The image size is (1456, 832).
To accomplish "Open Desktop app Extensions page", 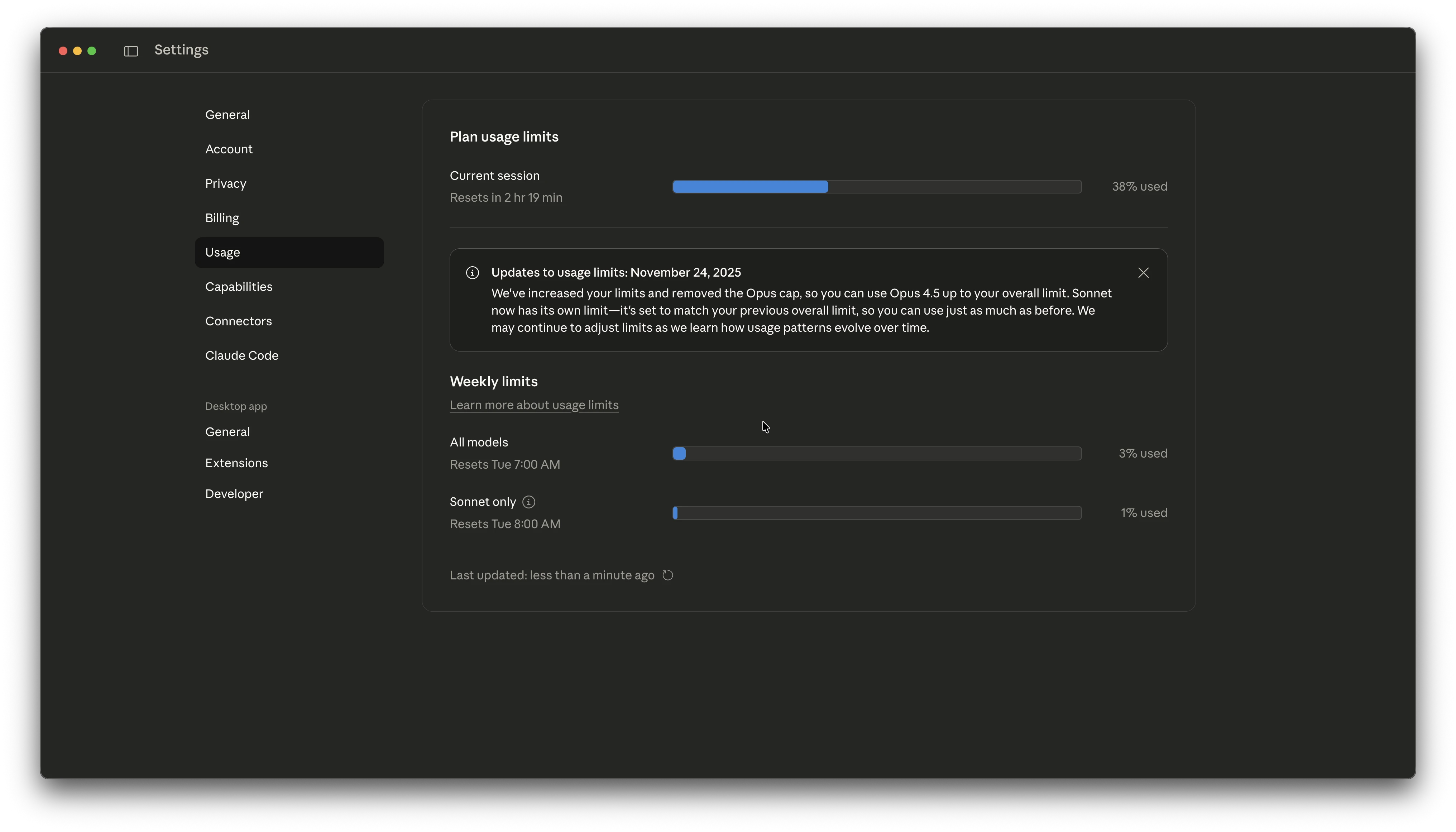I will click(x=236, y=463).
